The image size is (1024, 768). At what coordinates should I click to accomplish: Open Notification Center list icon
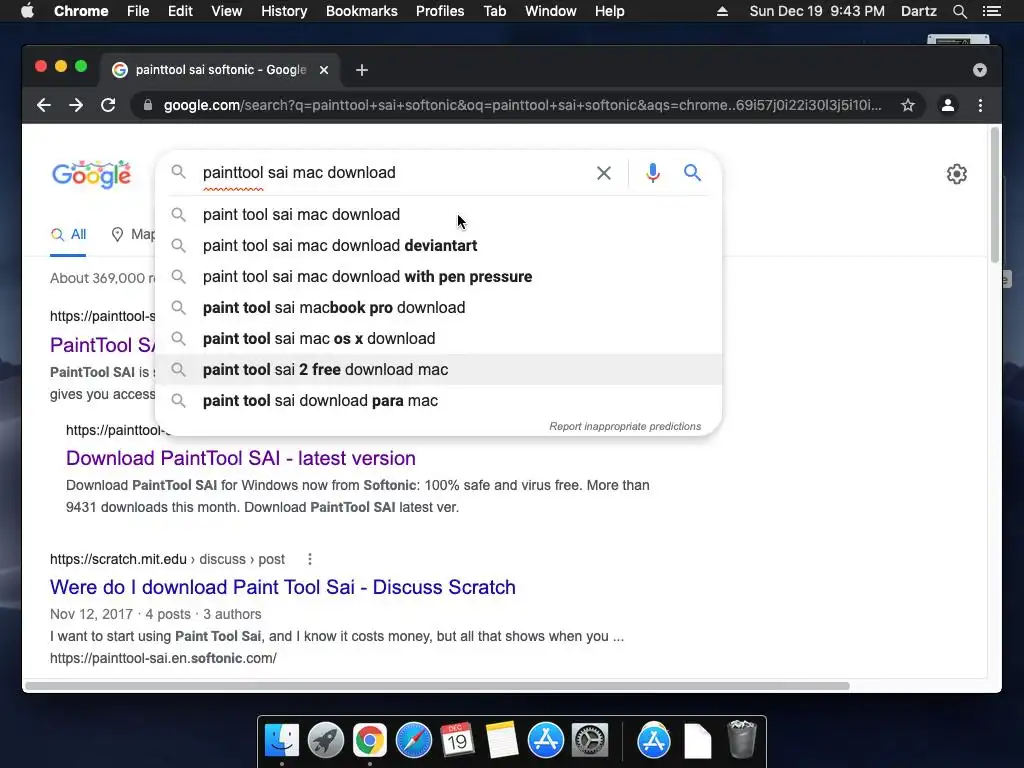tap(992, 11)
